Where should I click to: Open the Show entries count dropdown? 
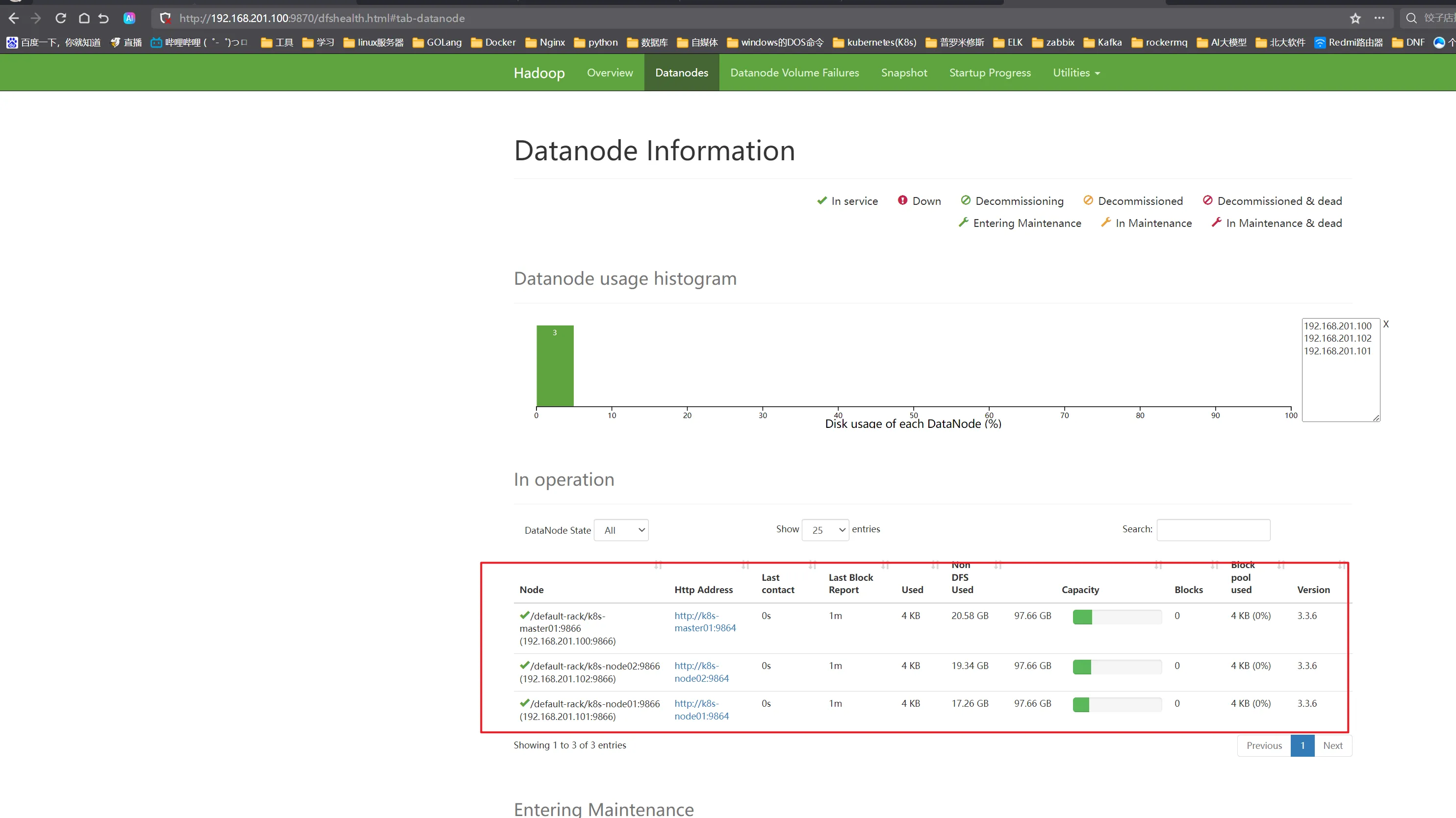coord(825,530)
